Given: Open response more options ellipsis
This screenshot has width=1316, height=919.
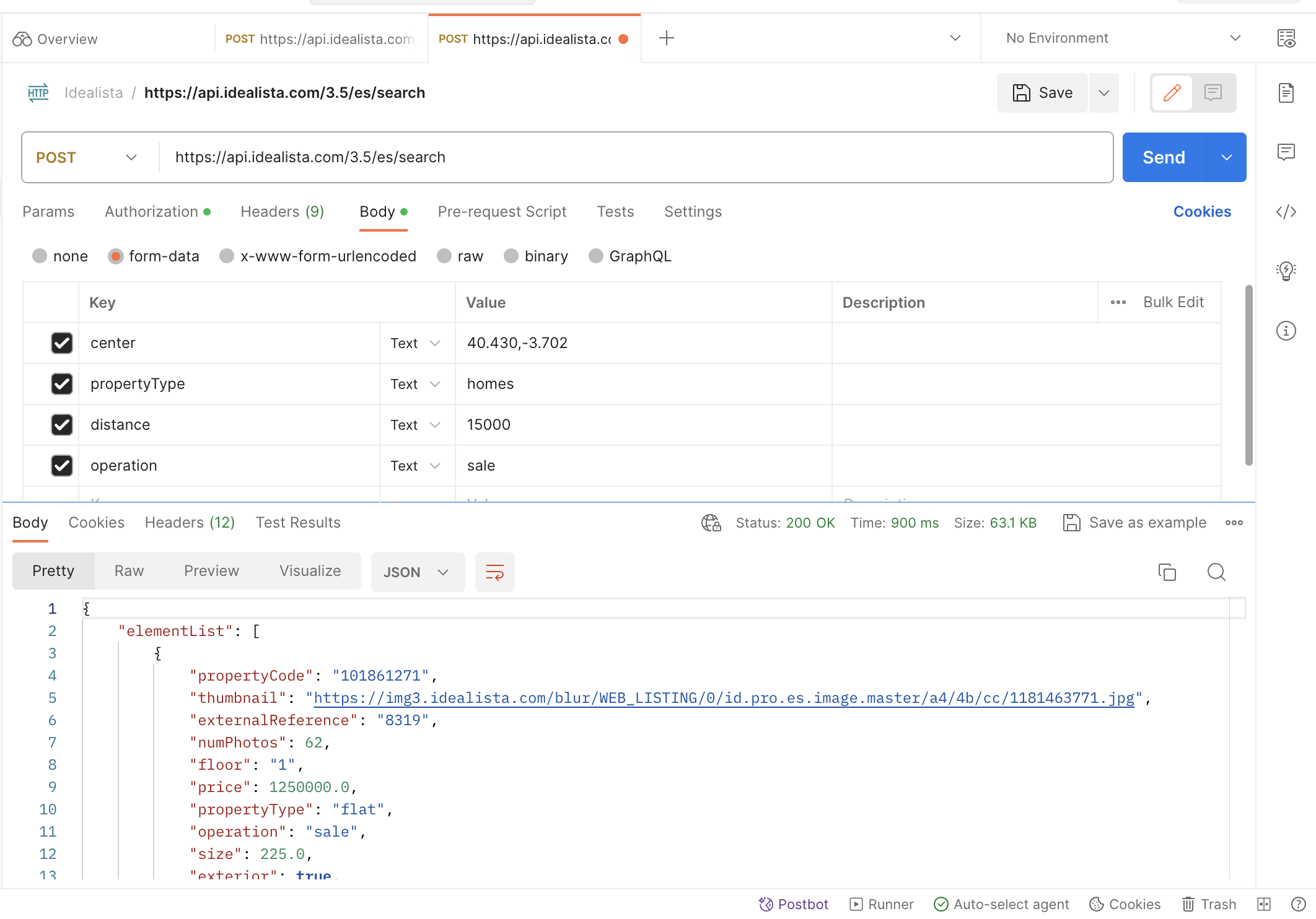Looking at the screenshot, I should pyautogui.click(x=1234, y=523).
